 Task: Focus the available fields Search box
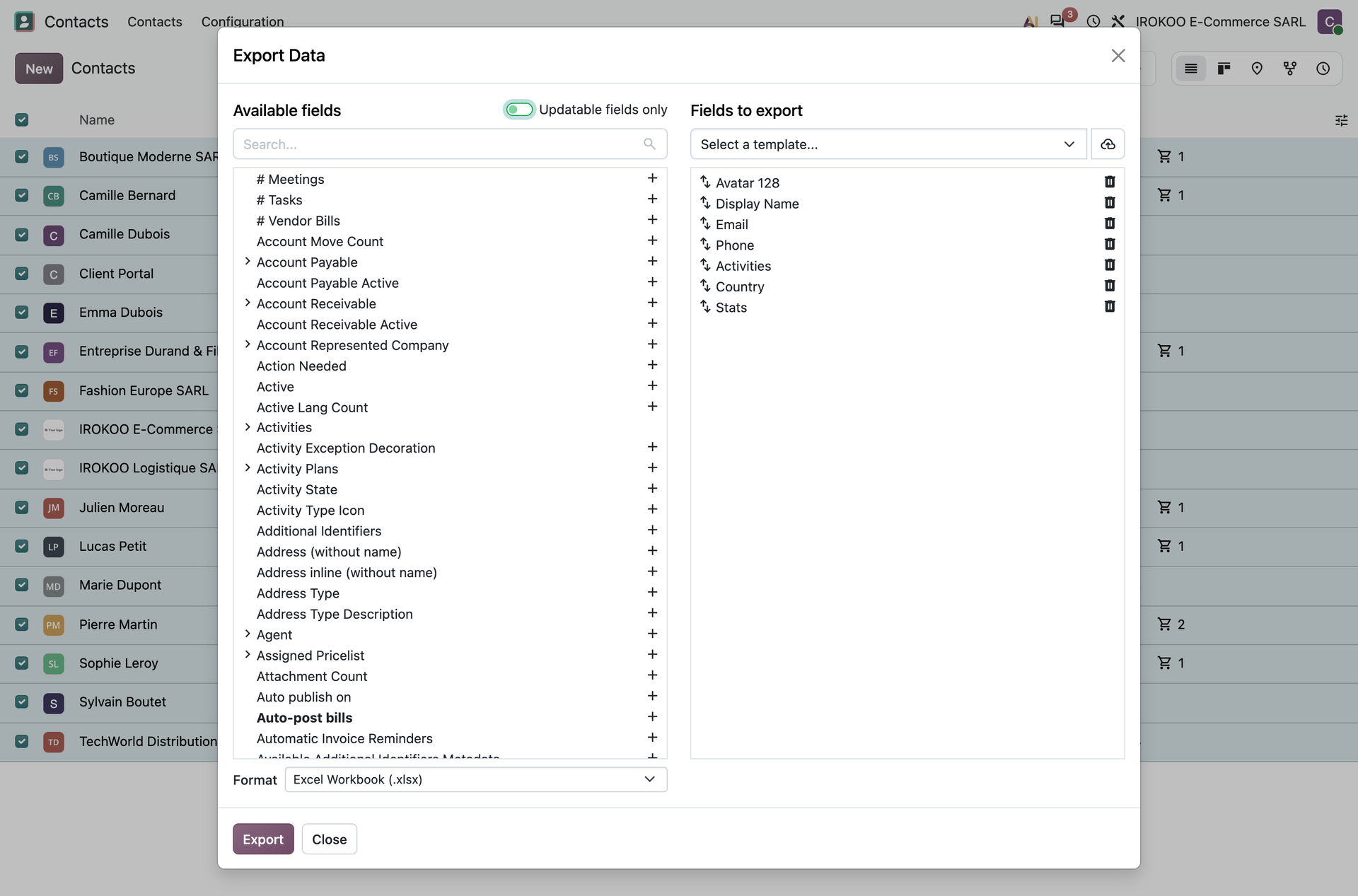click(450, 144)
